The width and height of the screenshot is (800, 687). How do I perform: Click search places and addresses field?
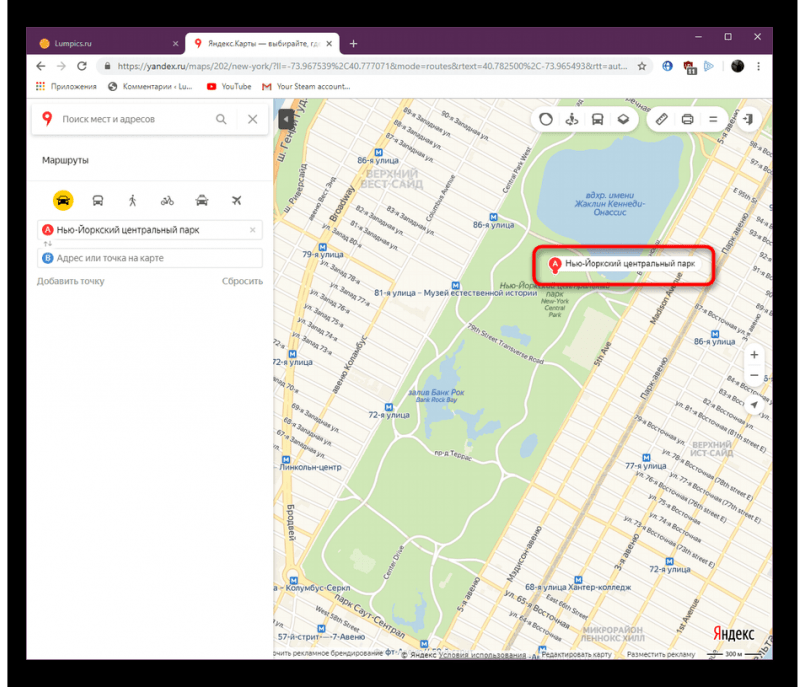click(135, 119)
